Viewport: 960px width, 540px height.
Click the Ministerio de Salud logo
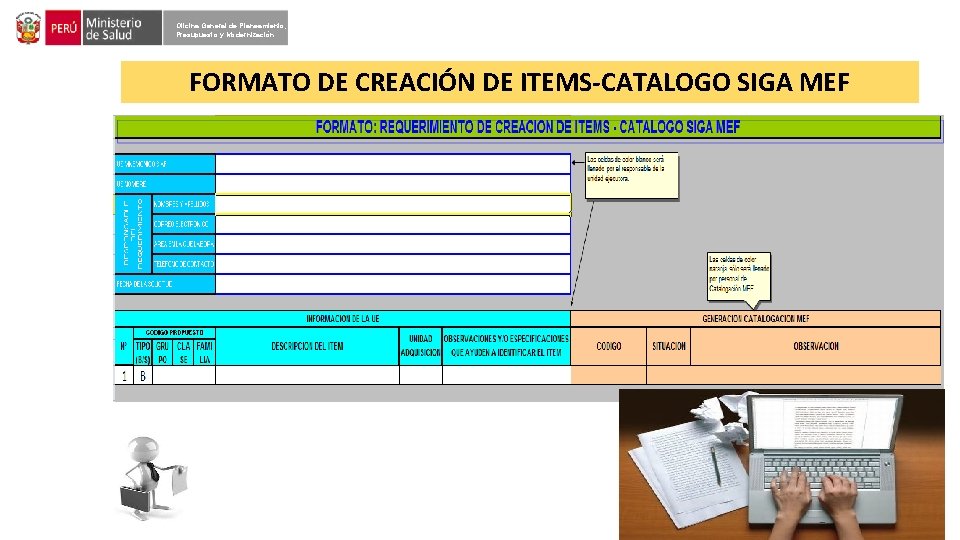(x=121, y=28)
